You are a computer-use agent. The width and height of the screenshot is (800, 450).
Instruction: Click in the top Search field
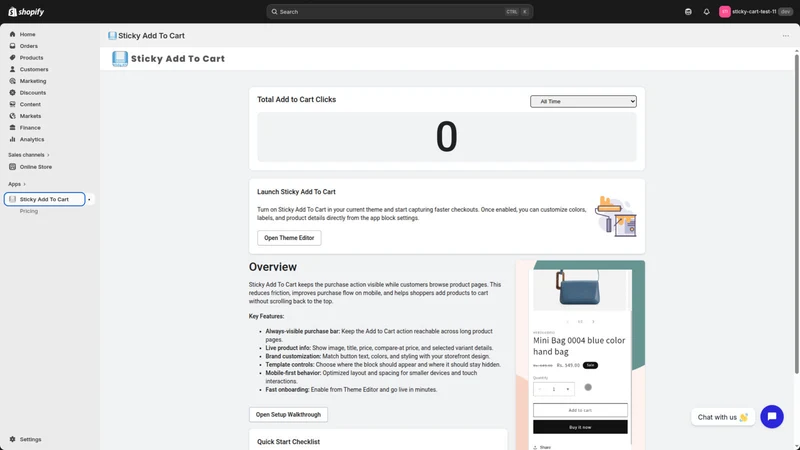point(399,12)
